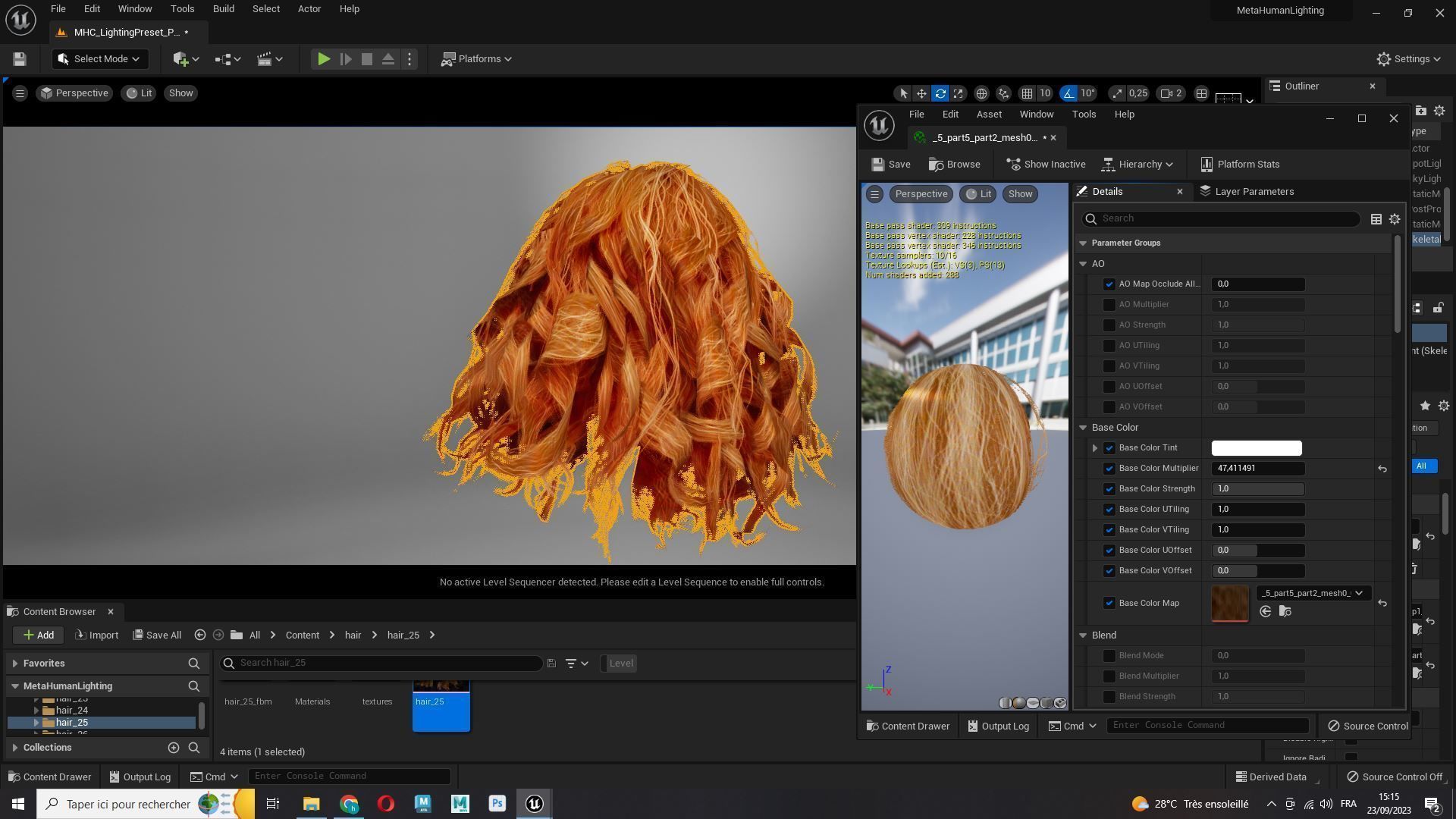Image resolution: width=1456 pixels, height=819 pixels.
Task: Click the Add button in Content Browser
Action: pos(38,635)
